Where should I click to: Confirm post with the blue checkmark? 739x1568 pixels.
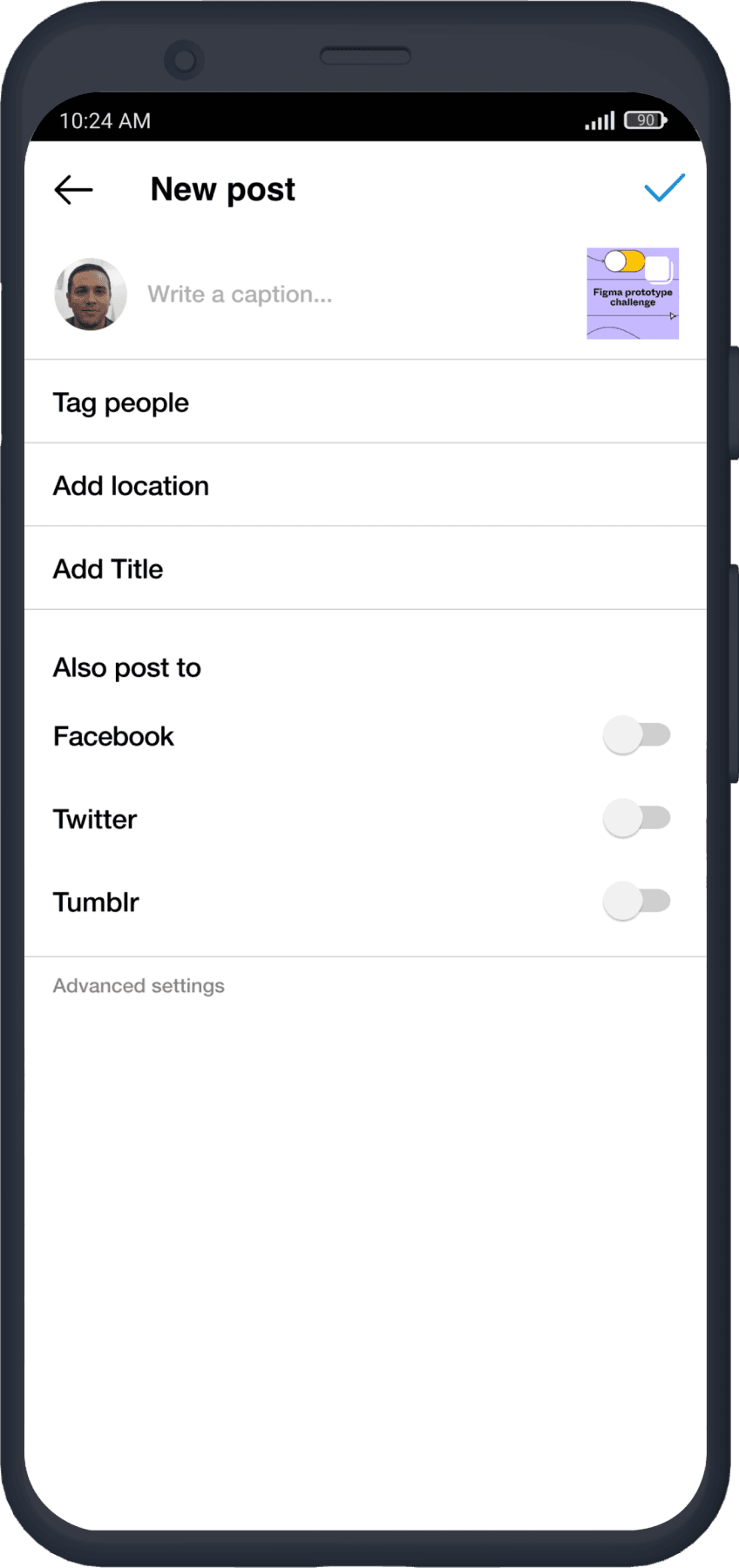pyautogui.click(x=664, y=187)
